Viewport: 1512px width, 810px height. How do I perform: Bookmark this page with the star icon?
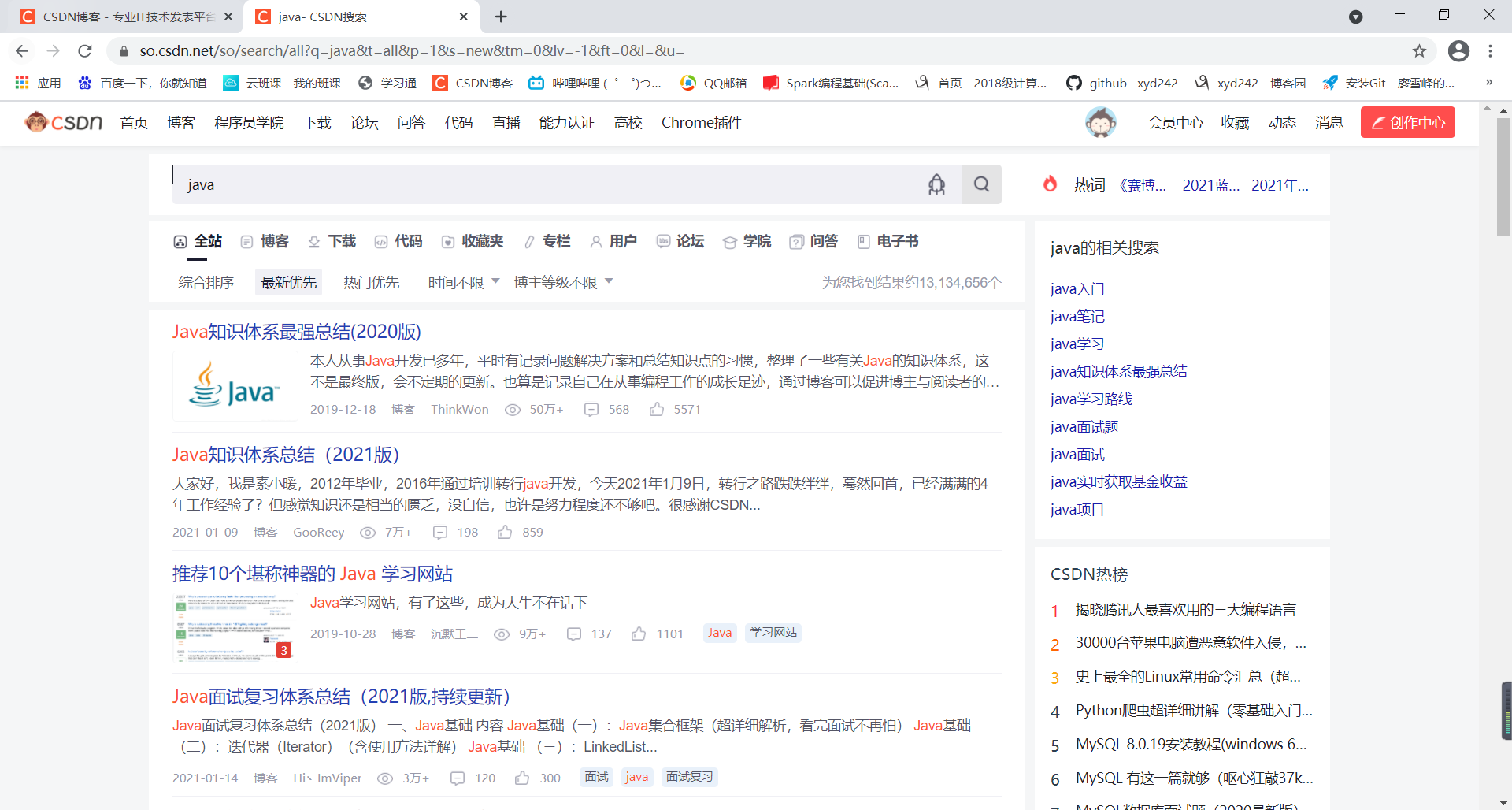click(x=1419, y=51)
